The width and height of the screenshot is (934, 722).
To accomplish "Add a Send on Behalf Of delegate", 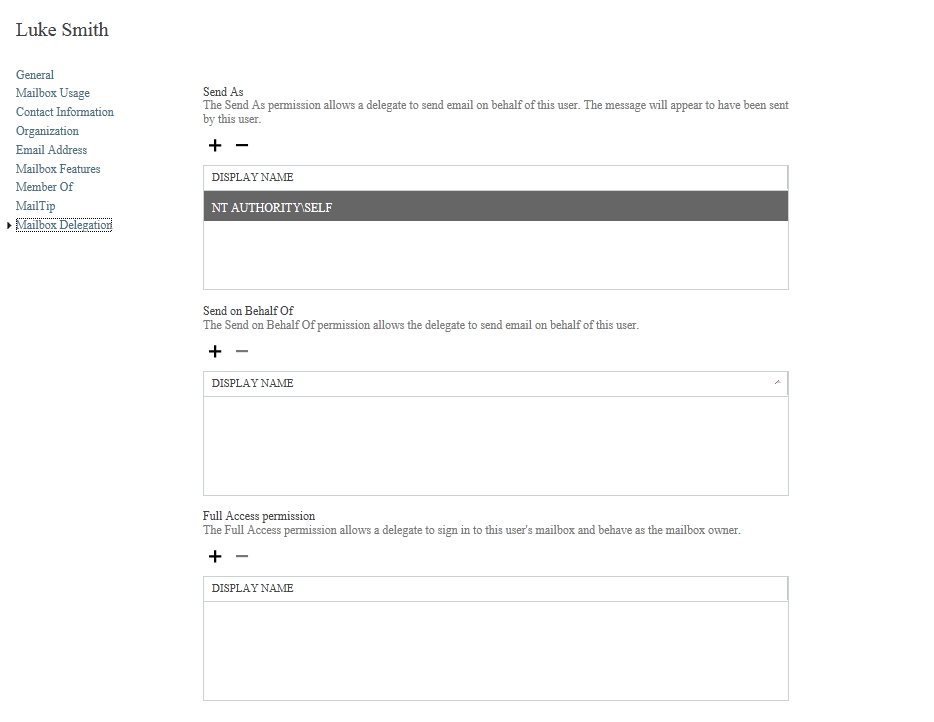I will pos(214,351).
